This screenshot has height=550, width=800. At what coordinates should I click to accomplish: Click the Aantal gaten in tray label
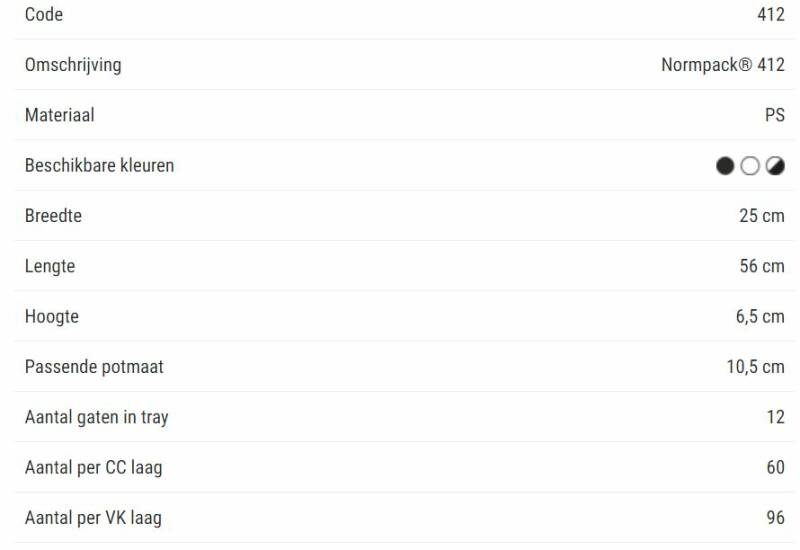pyautogui.click(x=96, y=417)
